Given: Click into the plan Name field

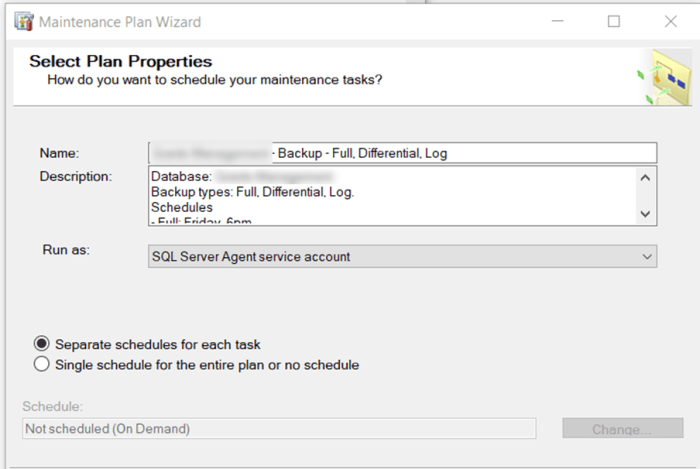Looking at the screenshot, I should tap(402, 153).
